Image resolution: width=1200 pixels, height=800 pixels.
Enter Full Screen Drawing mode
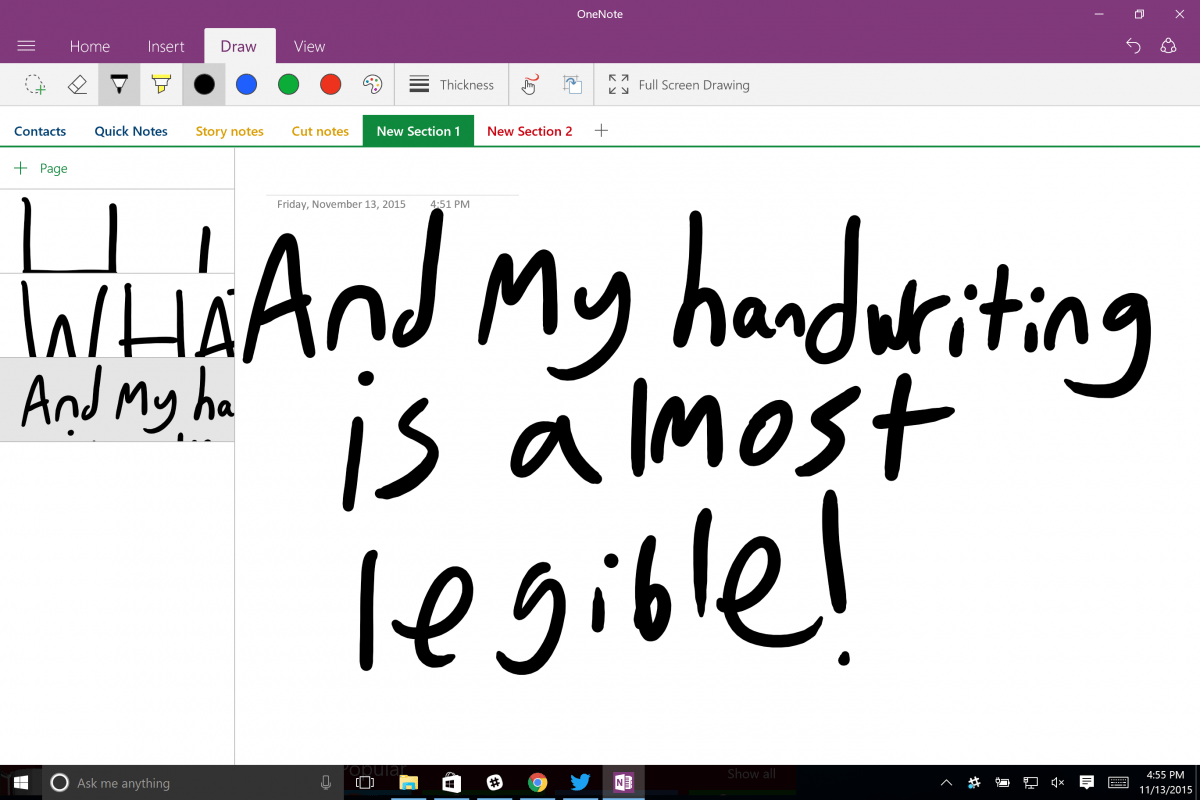(x=679, y=85)
